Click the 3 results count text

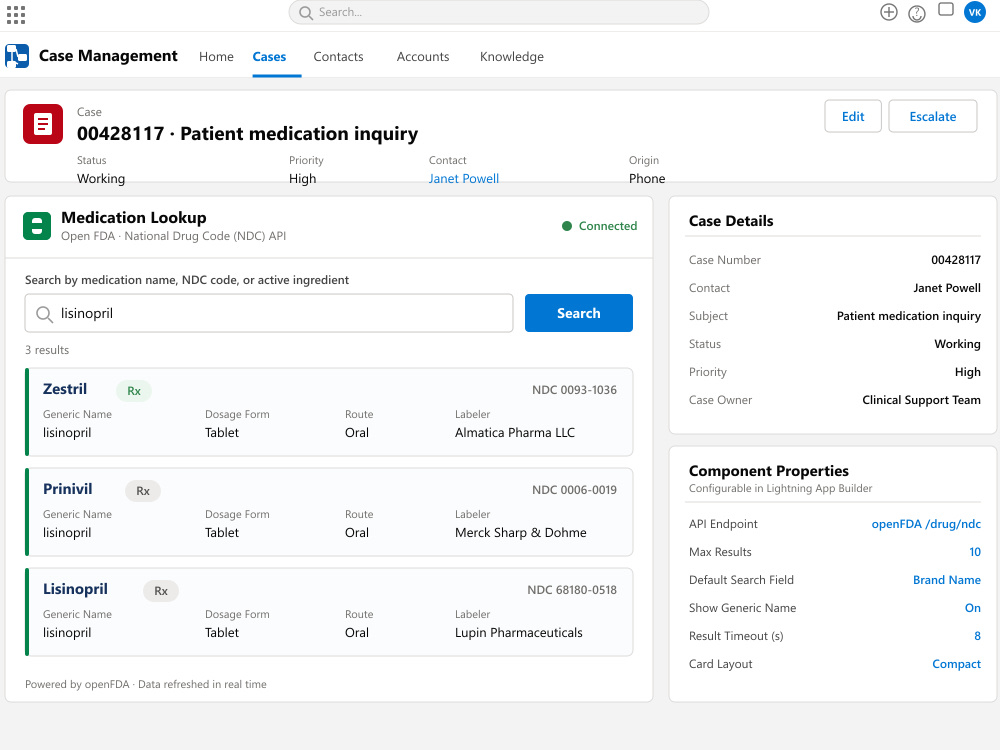[47, 349]
